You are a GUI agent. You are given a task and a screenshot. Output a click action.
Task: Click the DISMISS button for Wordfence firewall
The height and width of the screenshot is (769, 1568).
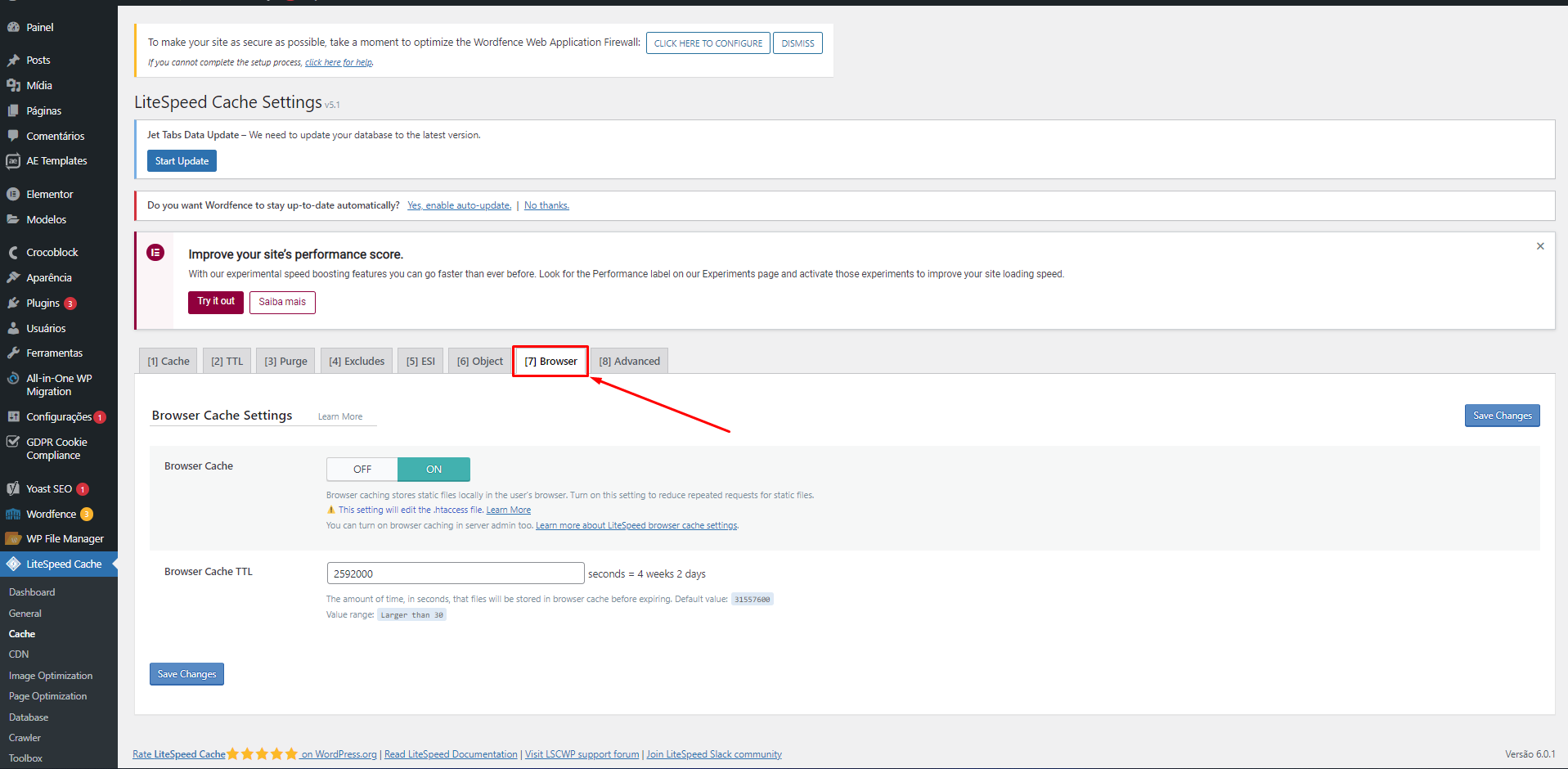click(797, 43)
